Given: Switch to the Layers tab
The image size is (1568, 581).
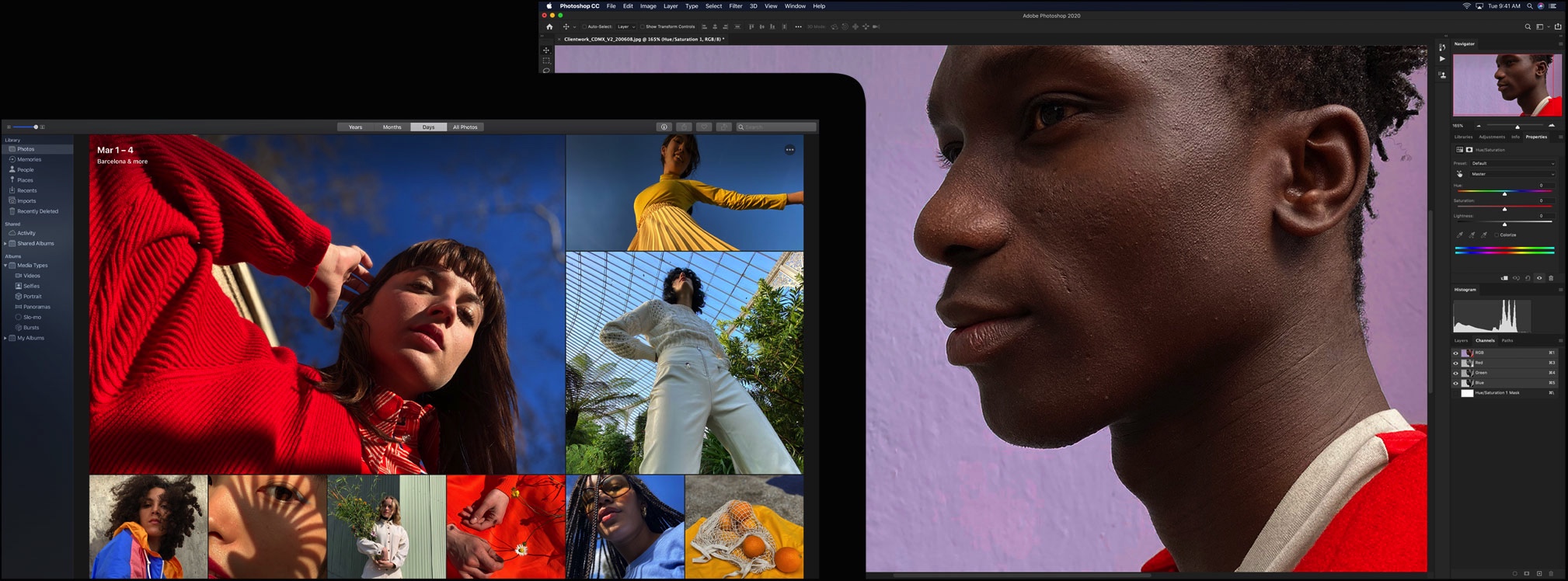Looking at the screenshot, I should 1461,340.
